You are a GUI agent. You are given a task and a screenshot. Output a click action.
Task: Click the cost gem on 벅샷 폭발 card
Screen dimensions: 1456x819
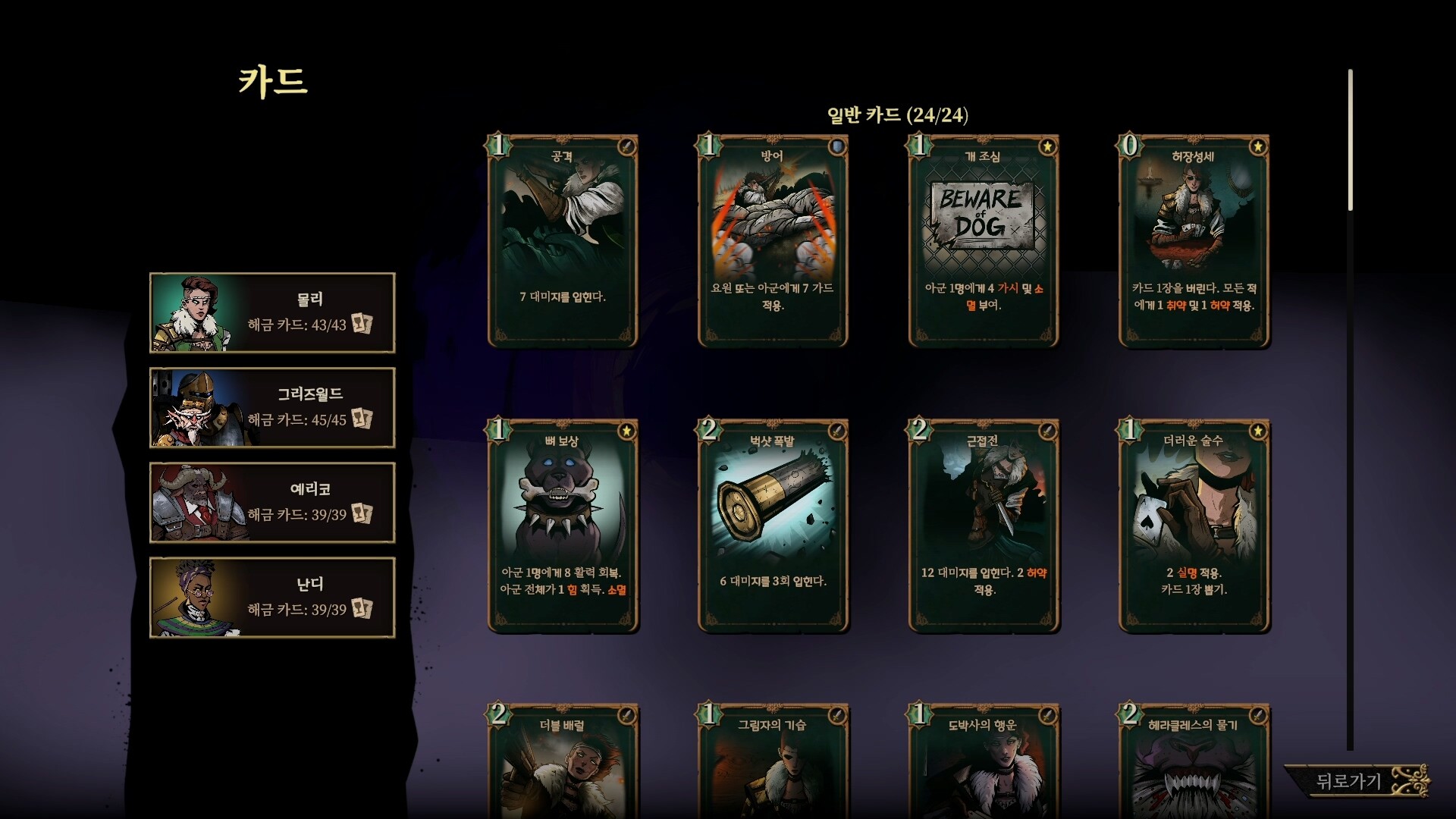tap(708, 430)
